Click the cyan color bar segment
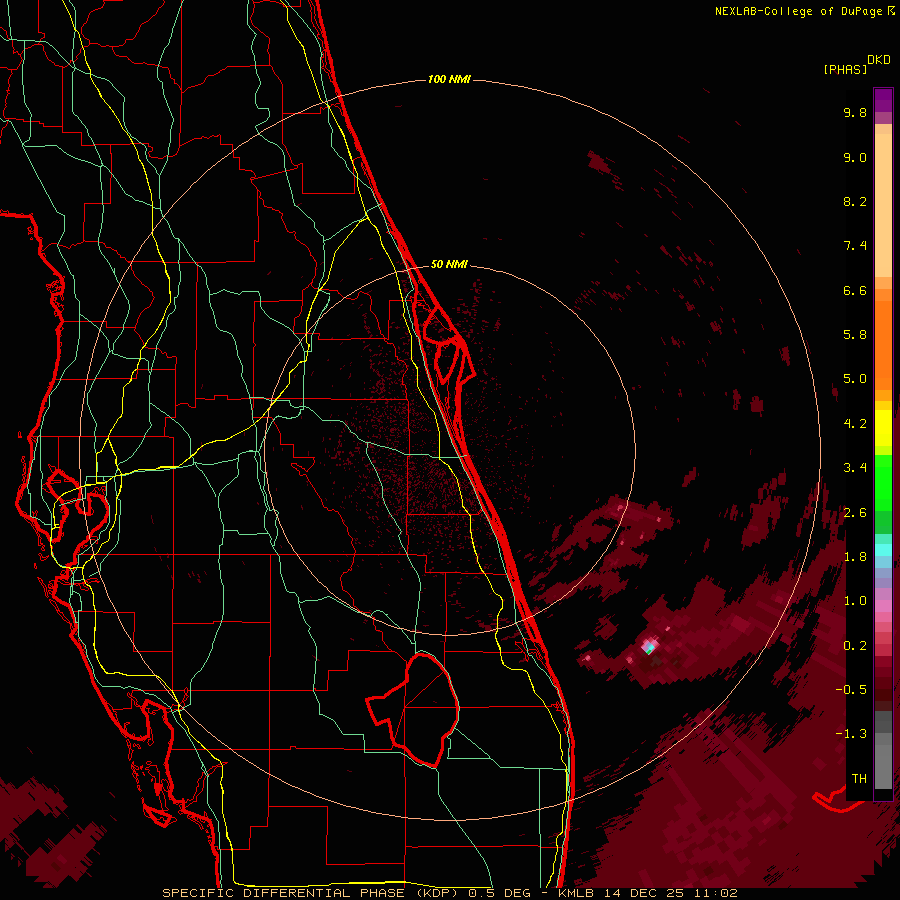Image resolution: width=900 pixels, height=900 pixels. coord(883,550)
